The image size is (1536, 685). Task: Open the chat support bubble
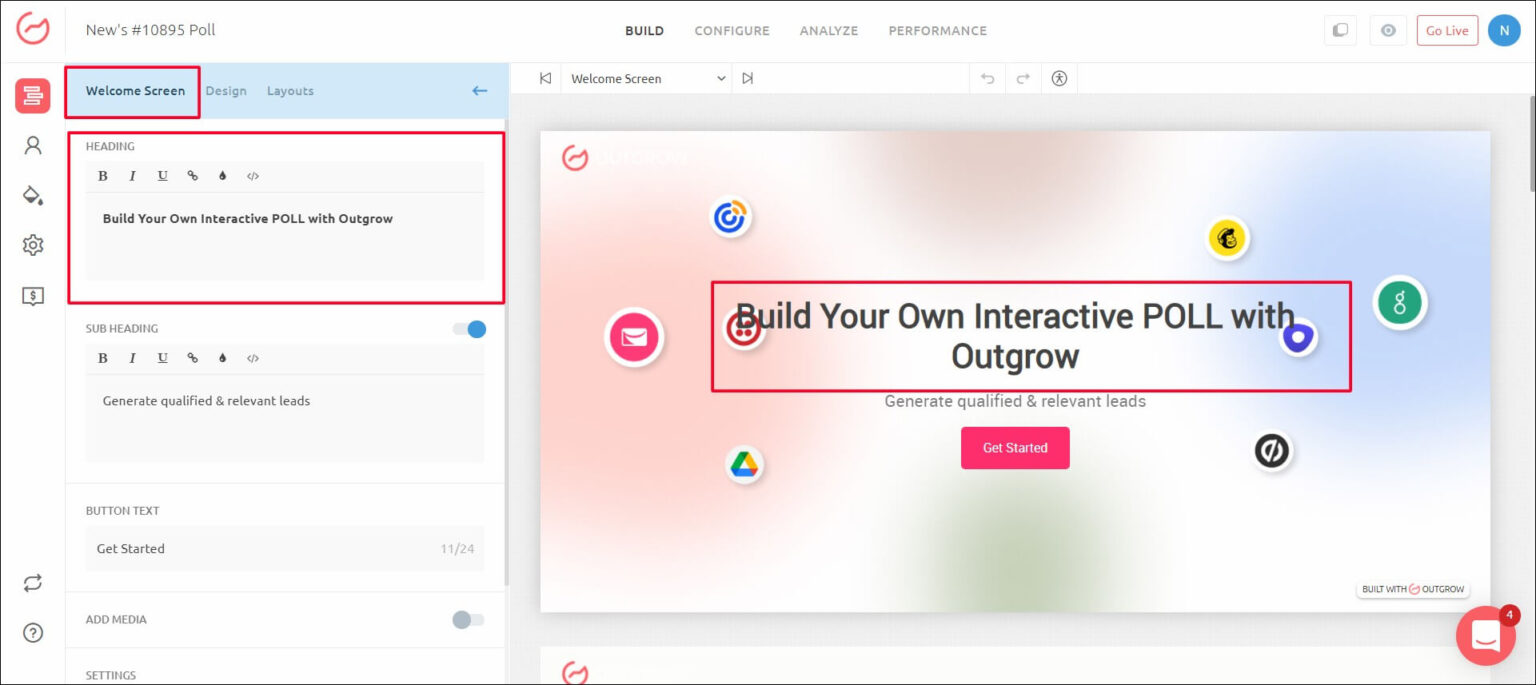1485,635
